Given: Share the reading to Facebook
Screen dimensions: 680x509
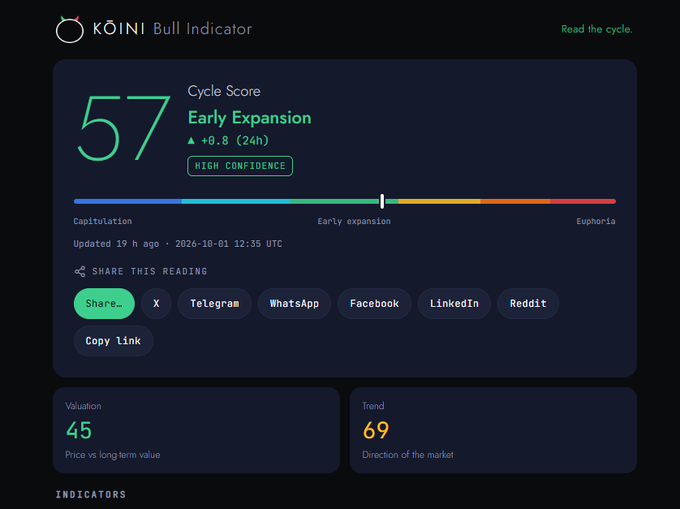Looking at the screenshot, I should click(x=374, y=303).
